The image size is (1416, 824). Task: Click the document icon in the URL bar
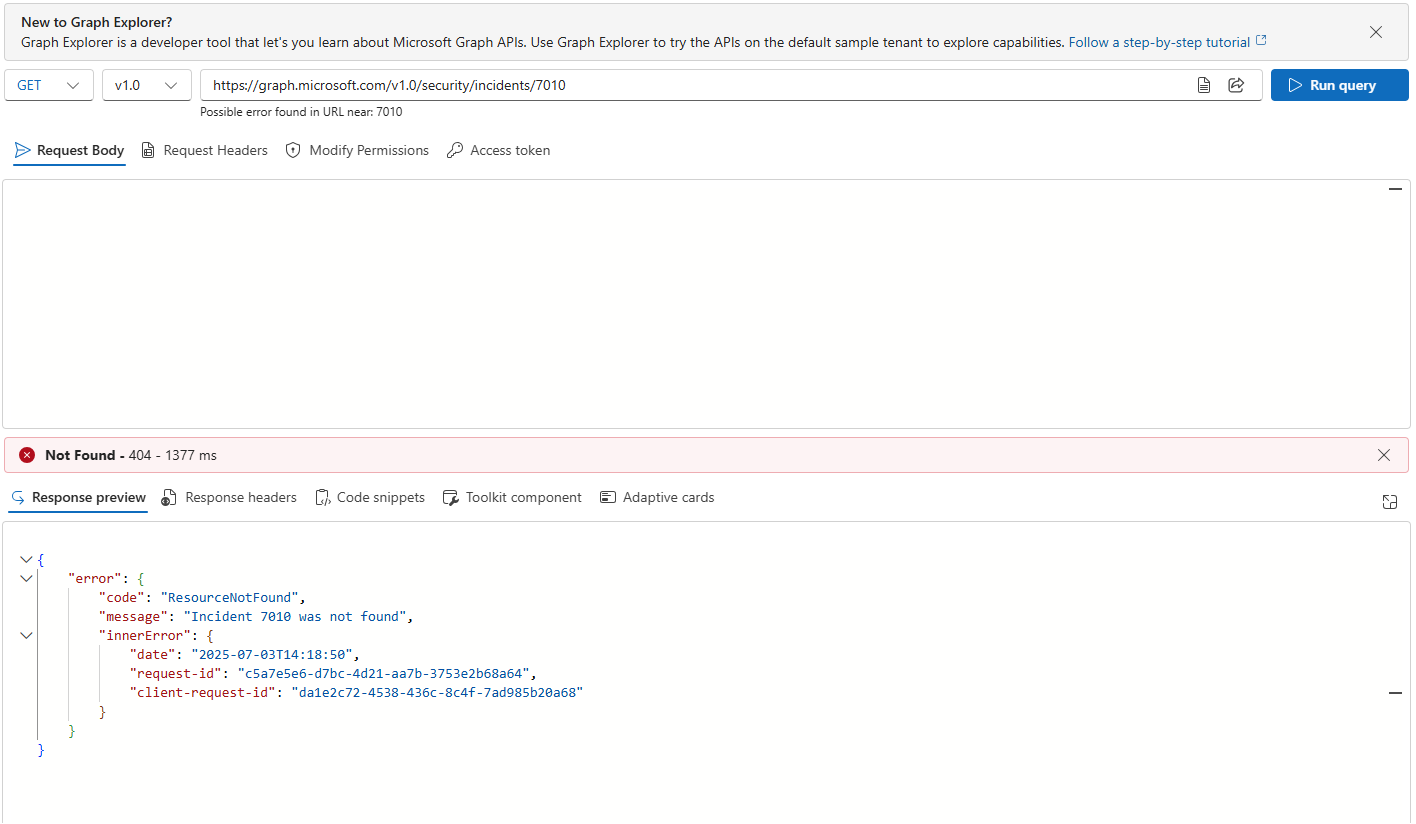[1204, 85]
